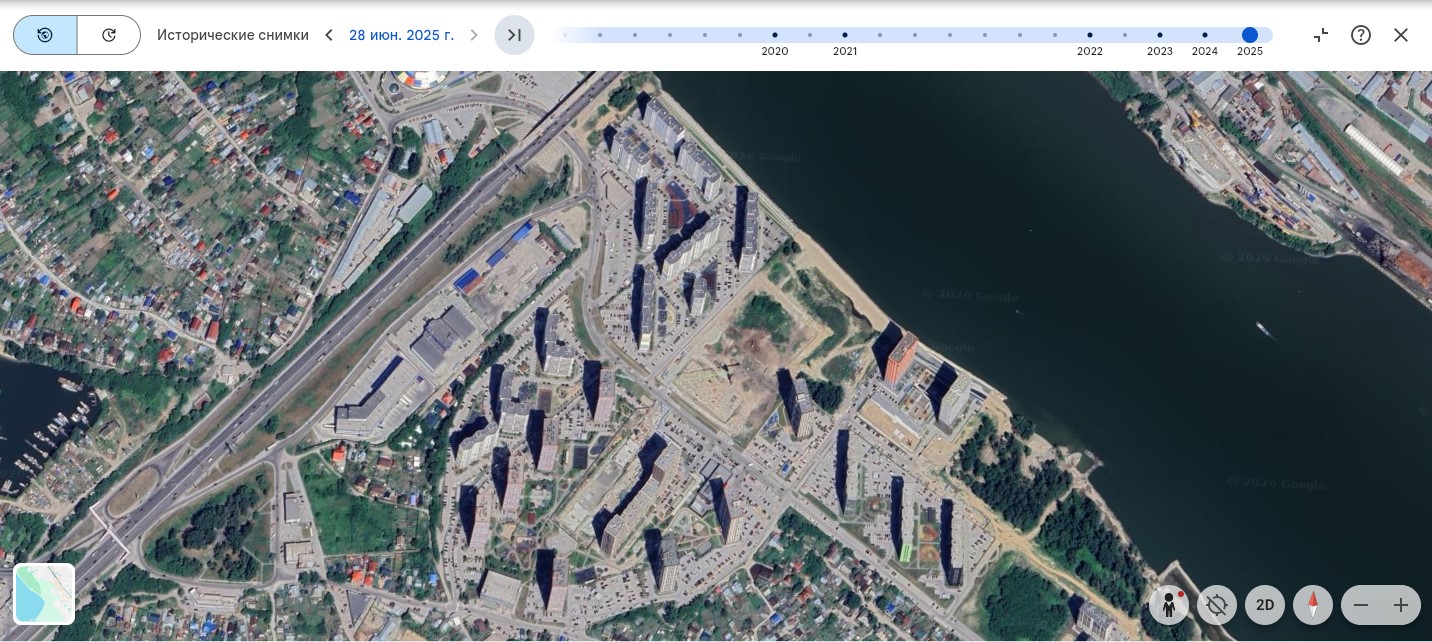Select the 2023 timeline point
The height and width of the screenshot is (642, 1432).
click(1160, 35)
